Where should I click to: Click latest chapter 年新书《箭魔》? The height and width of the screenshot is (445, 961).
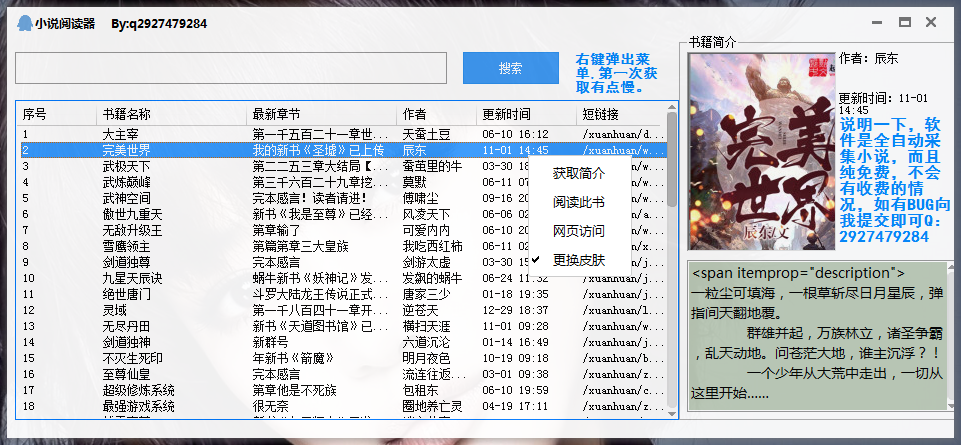(293, 358)
